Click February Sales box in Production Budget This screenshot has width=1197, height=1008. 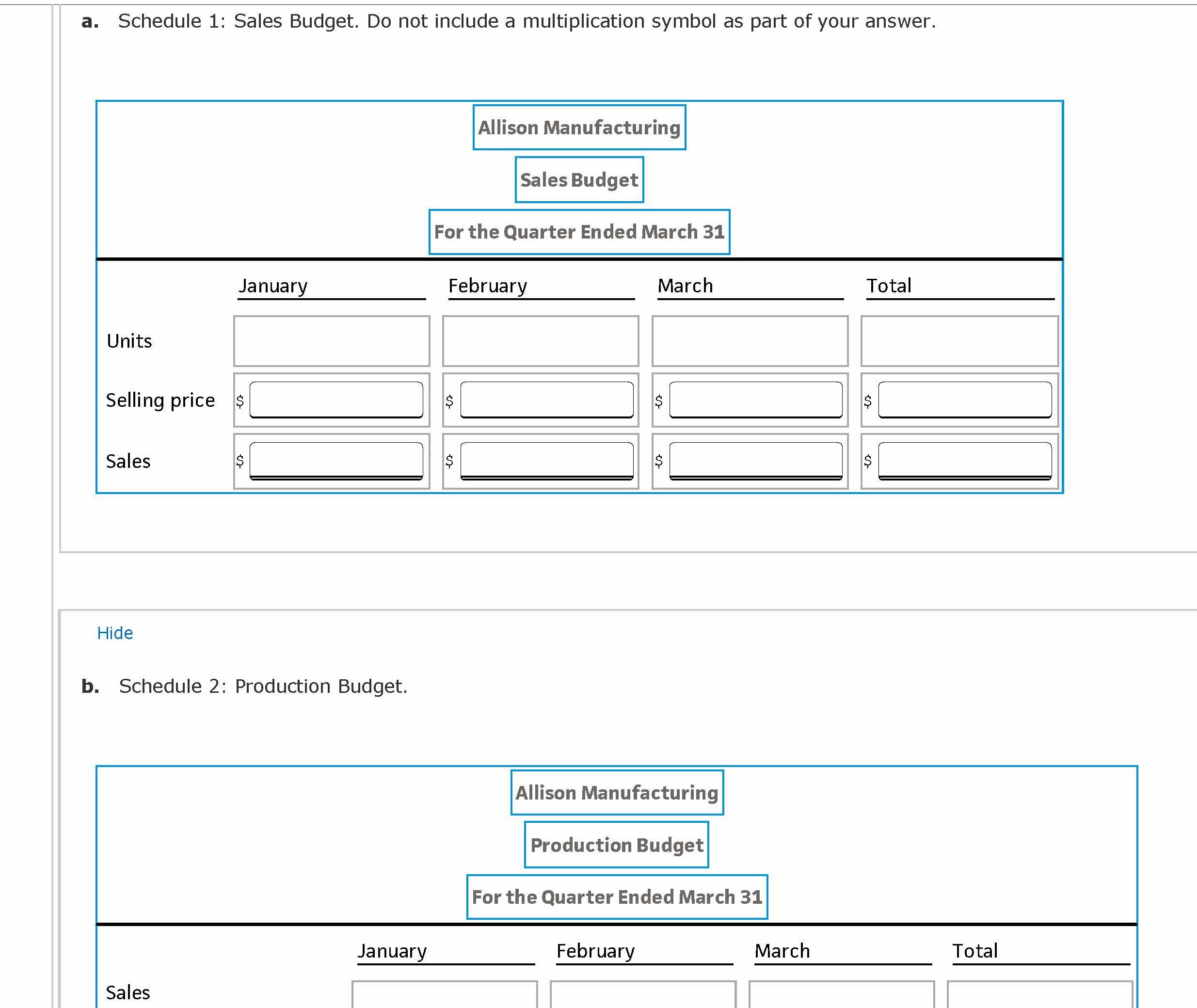coord(643,995)
